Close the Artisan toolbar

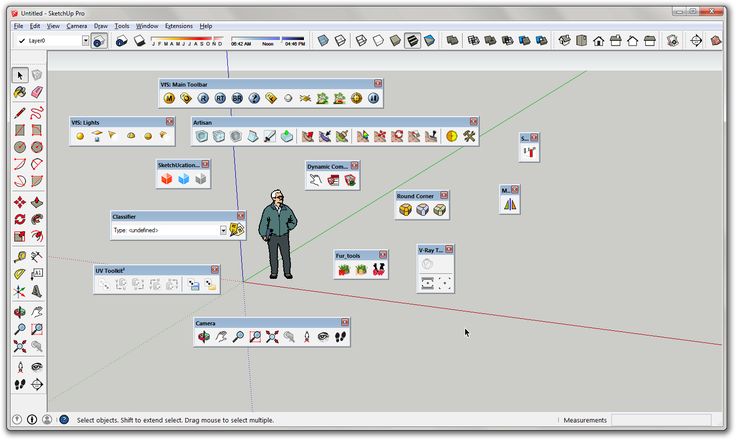pyautogui.click(x=474, y=122)
